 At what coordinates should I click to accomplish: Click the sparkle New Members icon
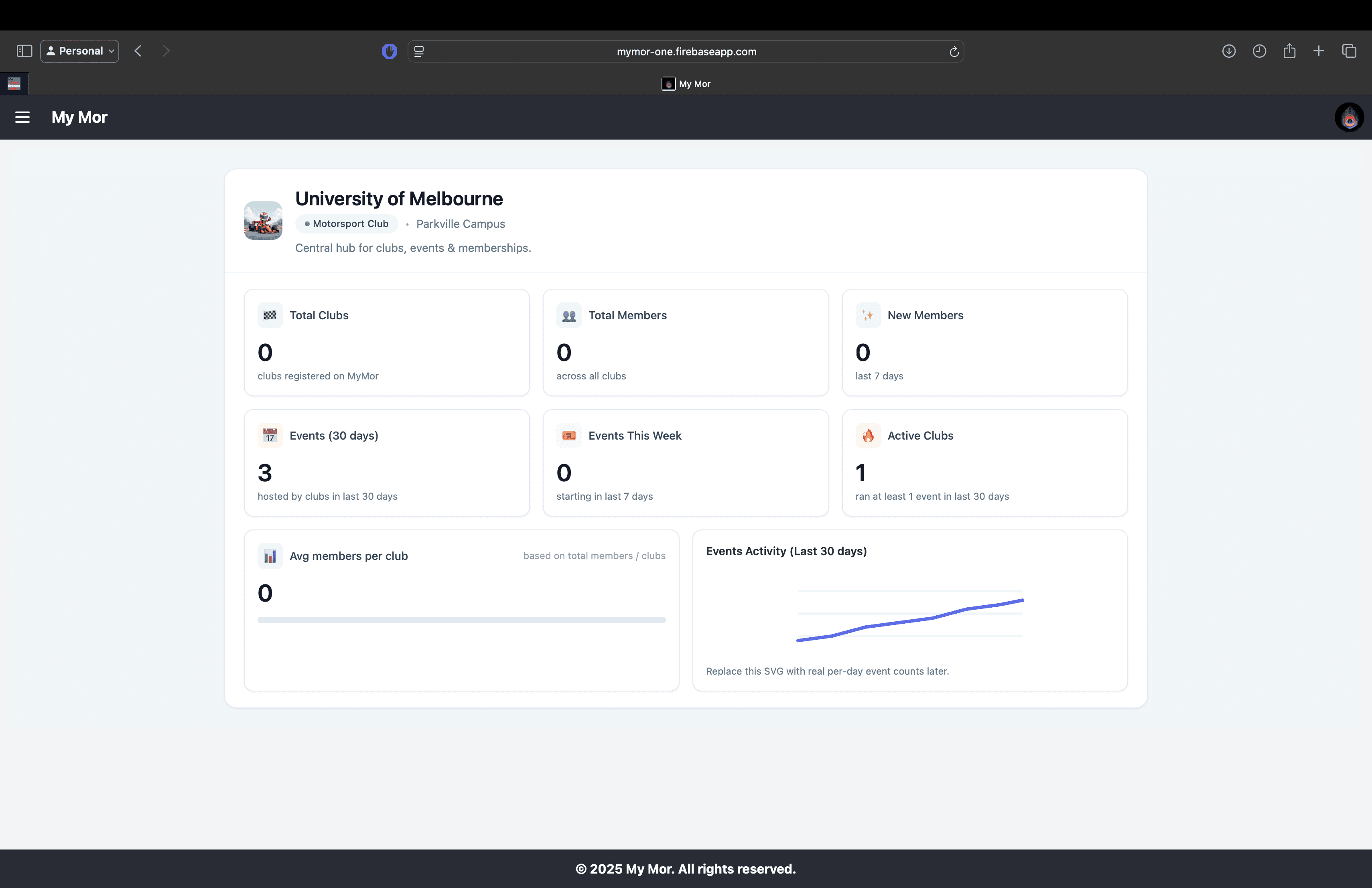(868, 315)
